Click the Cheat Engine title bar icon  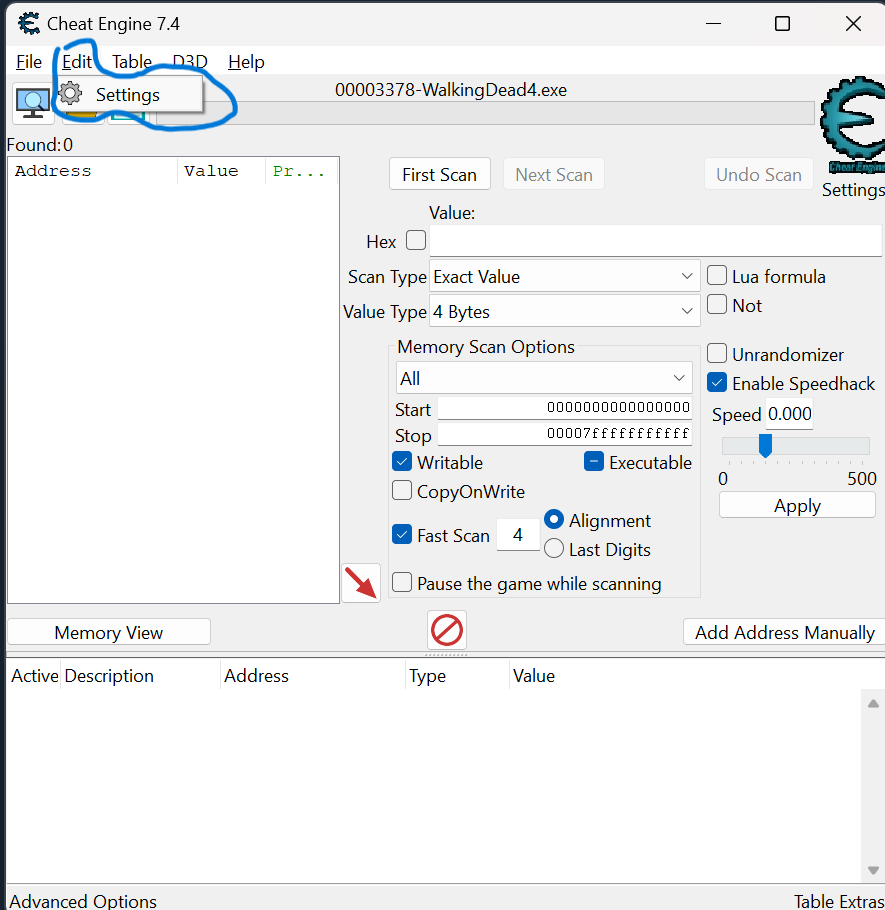pyautogui.click(x=28, y=24)
